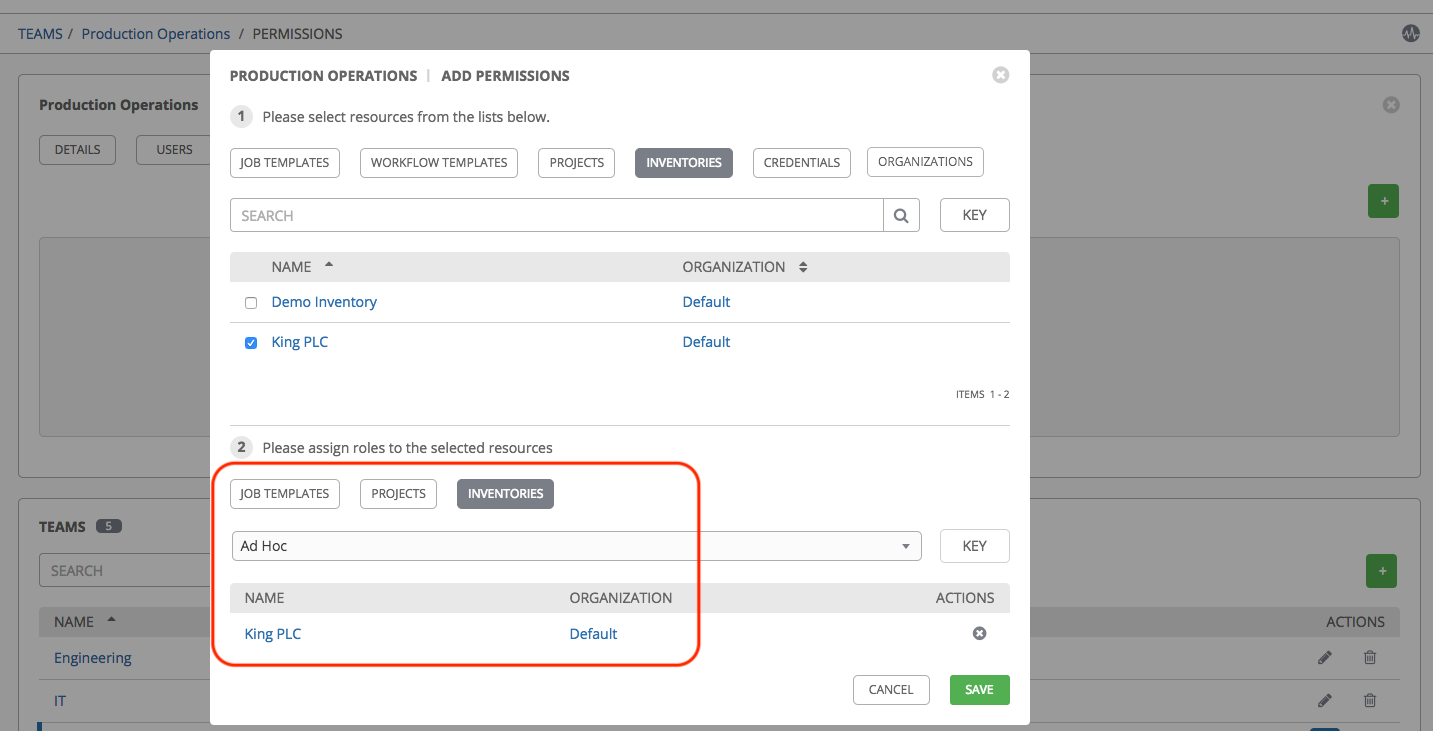Viewport: 1433px width, 731px height.
Task: Cancel adding permissions
Action: click(890, 690)
